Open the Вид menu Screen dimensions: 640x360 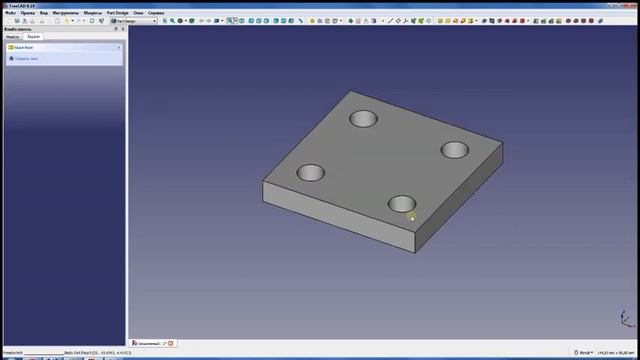(x=44, y=13)
